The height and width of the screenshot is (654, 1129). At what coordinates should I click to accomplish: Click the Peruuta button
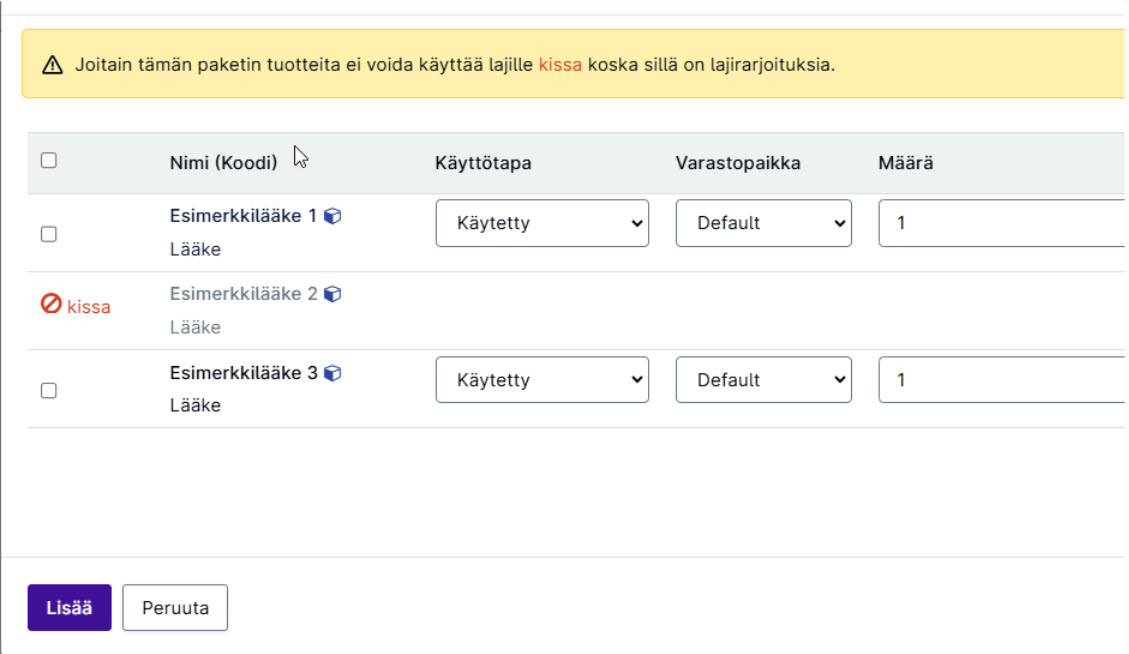(x=175, y=608)
